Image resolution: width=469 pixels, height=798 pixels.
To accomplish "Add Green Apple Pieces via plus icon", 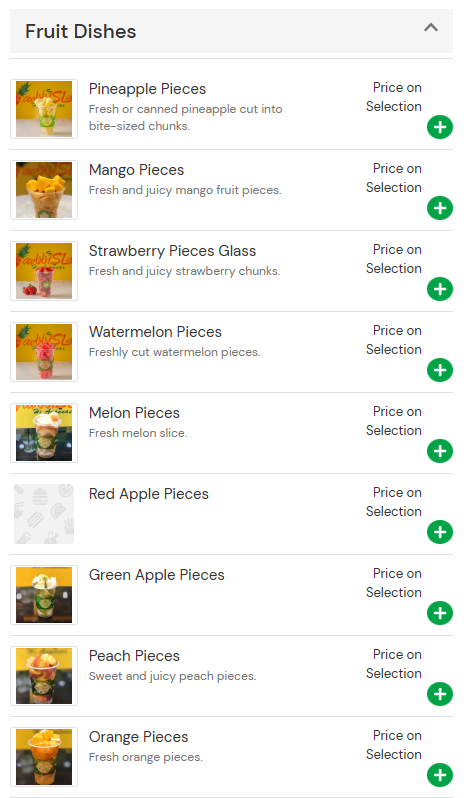I will pyautogui.click(x=439, y=613).
